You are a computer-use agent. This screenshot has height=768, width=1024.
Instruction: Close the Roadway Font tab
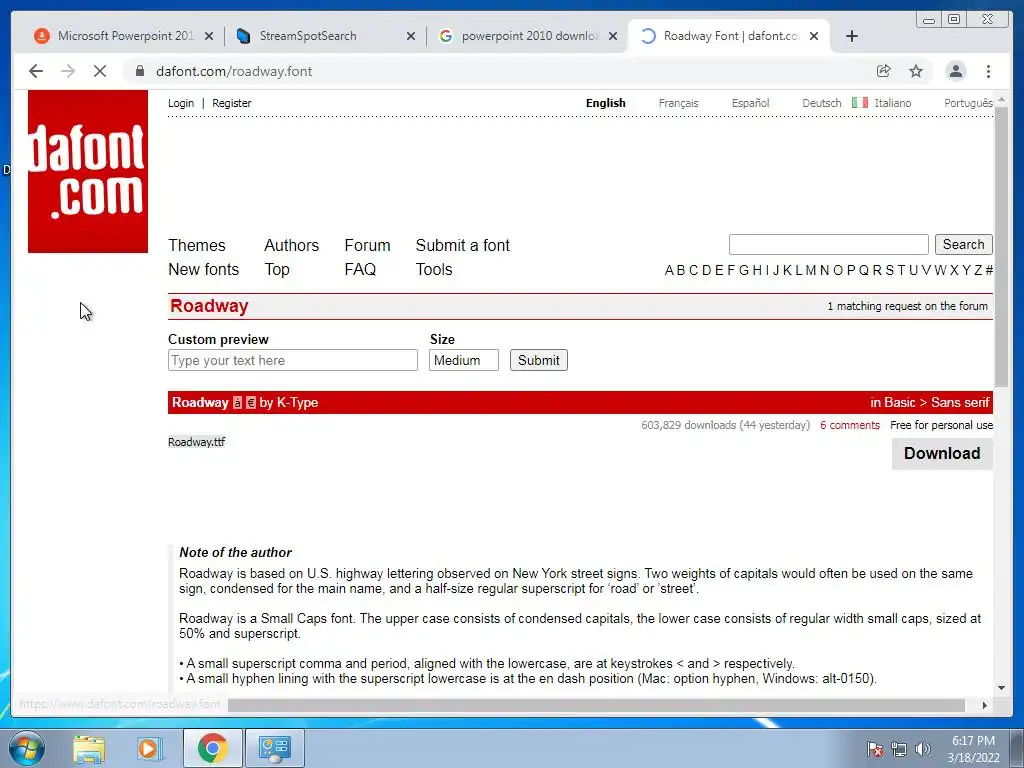(x=814, y=36)
